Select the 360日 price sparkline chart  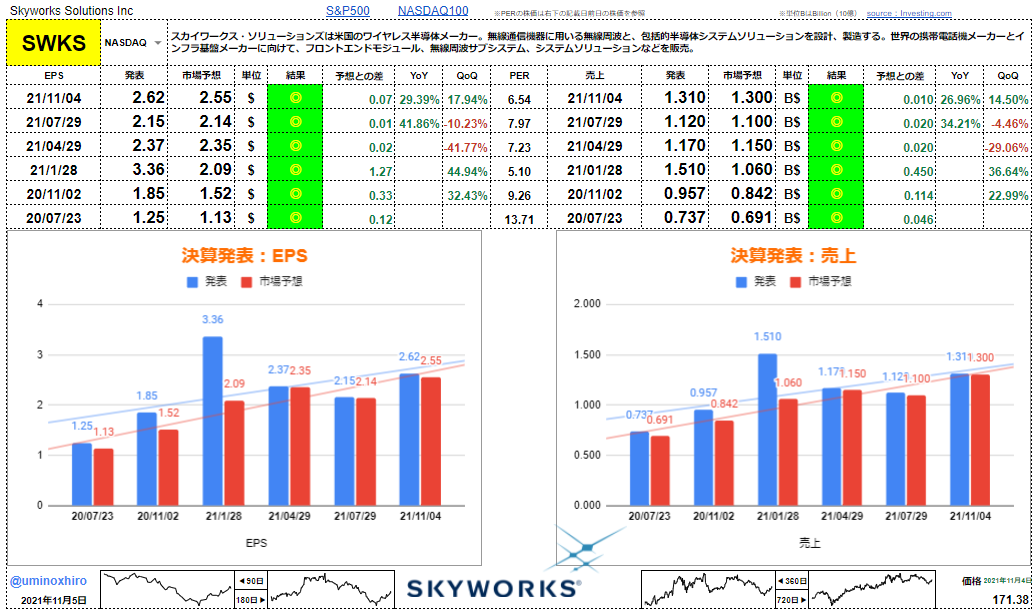pos(708,590)
